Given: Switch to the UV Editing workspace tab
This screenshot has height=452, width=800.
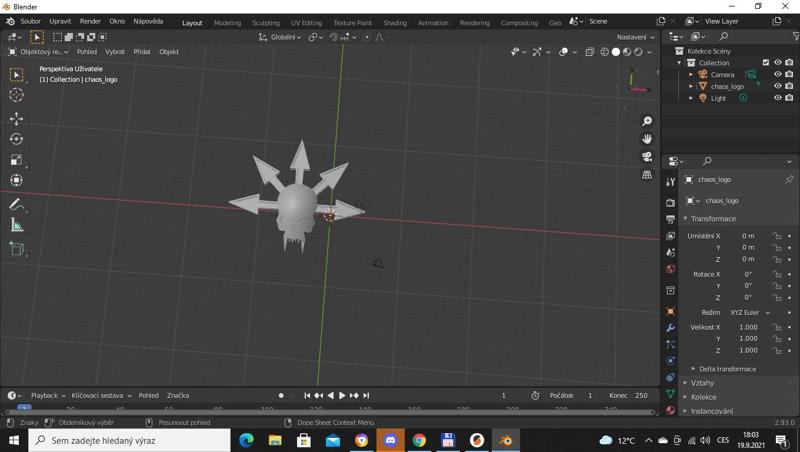Looking at the screenshot, I should (x=306, y=22).
